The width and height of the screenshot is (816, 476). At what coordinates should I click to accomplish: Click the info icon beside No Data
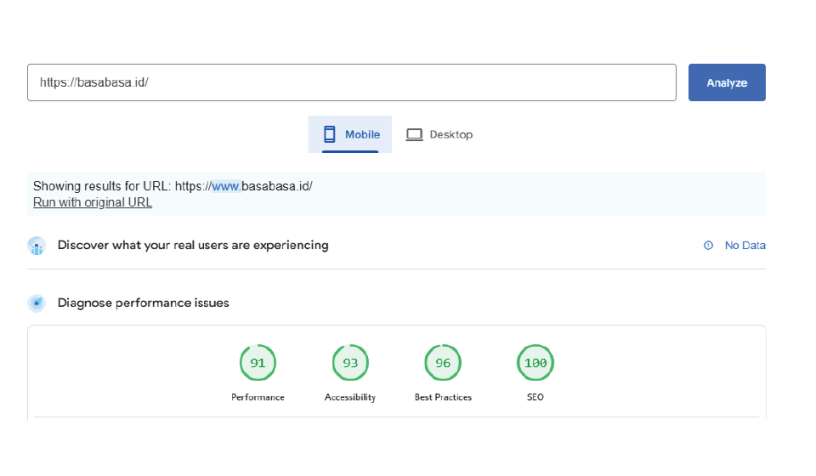[x=708, y=245]
